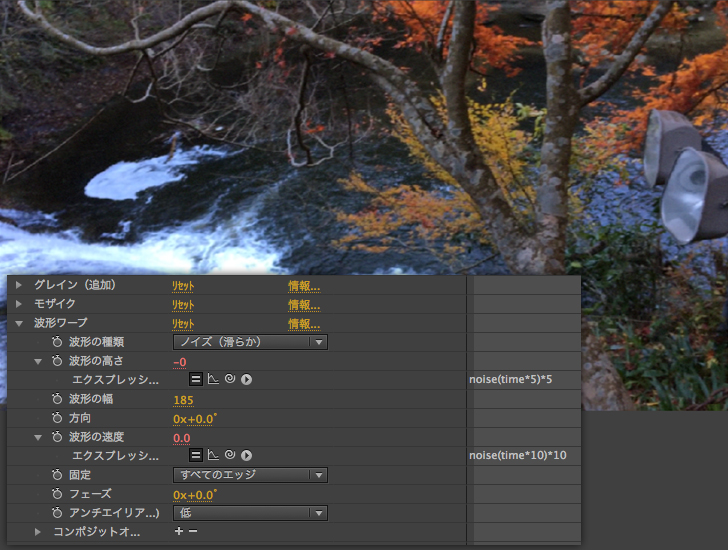This screenshot has width=728, height=550.
Task: Toggle stopwatch for 波形の幅 property
Action: point(57,399)
